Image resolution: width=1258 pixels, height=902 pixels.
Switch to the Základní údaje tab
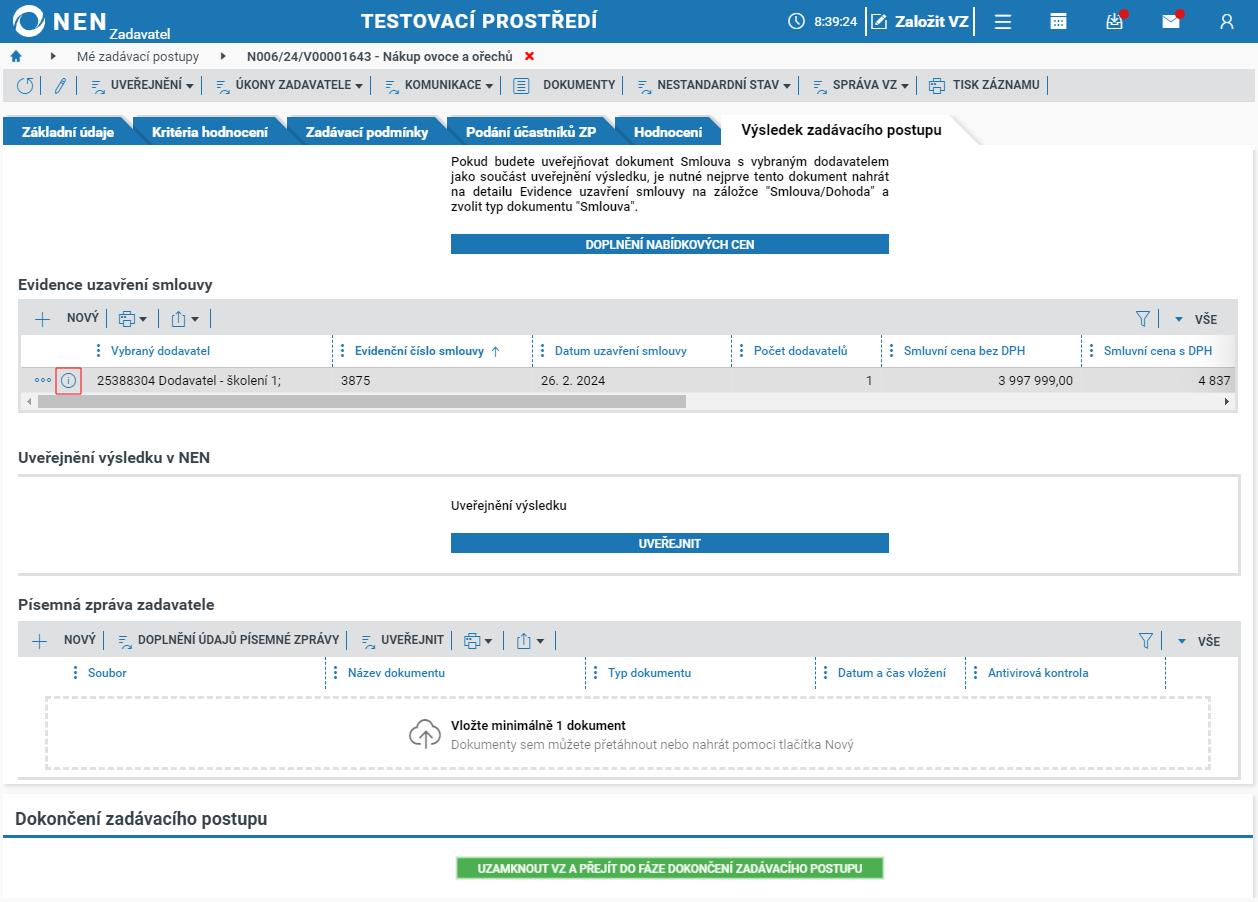coord(67,131)
